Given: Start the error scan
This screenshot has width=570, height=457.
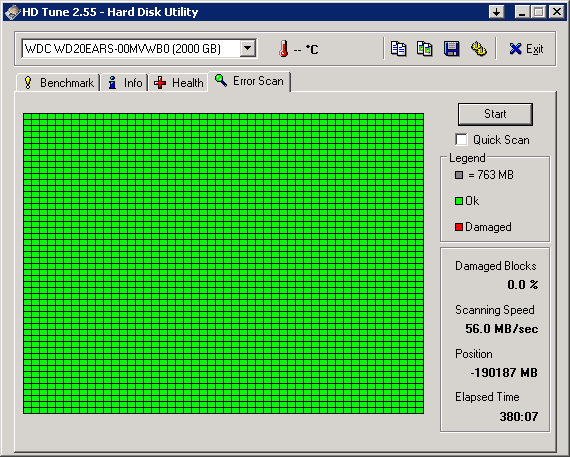Looking at the screenshot, I should coord(495,114).
